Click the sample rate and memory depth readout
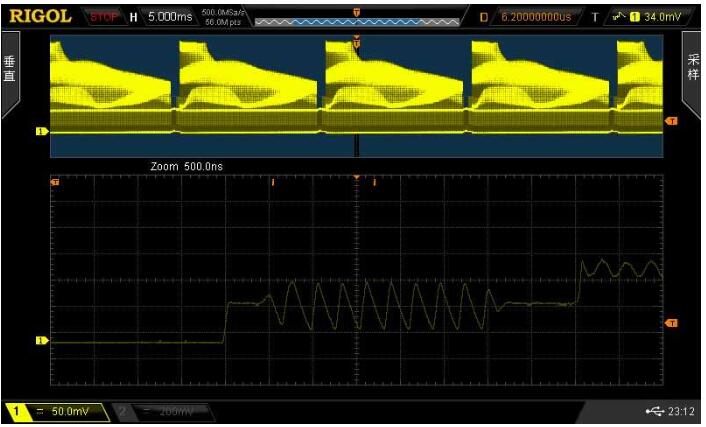706x427 pixels. point(224,16)
